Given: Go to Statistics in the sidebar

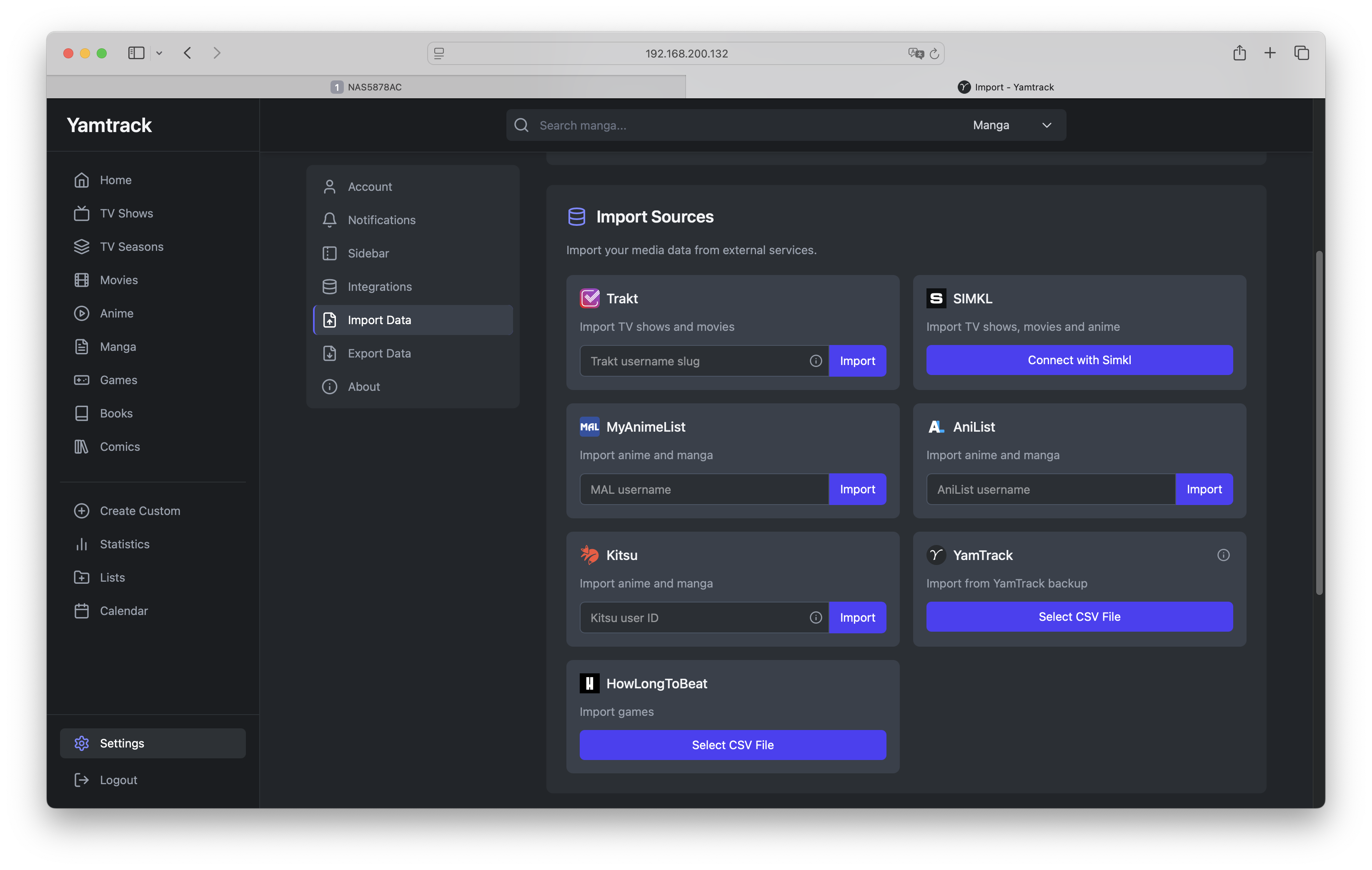Looking at the screenshot, I should [124, 544].
